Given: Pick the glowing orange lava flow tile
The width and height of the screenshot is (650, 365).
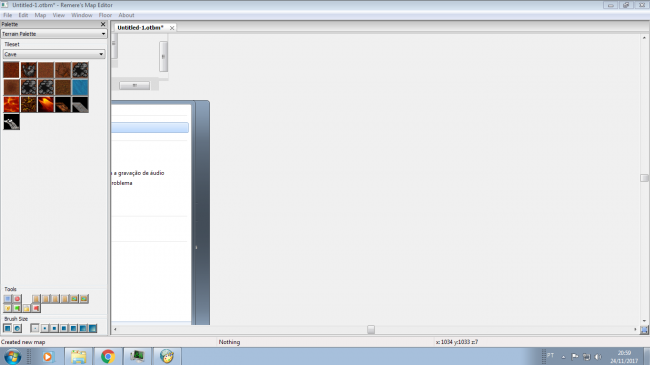Looking at the screenshot, I should coord(46,105).
